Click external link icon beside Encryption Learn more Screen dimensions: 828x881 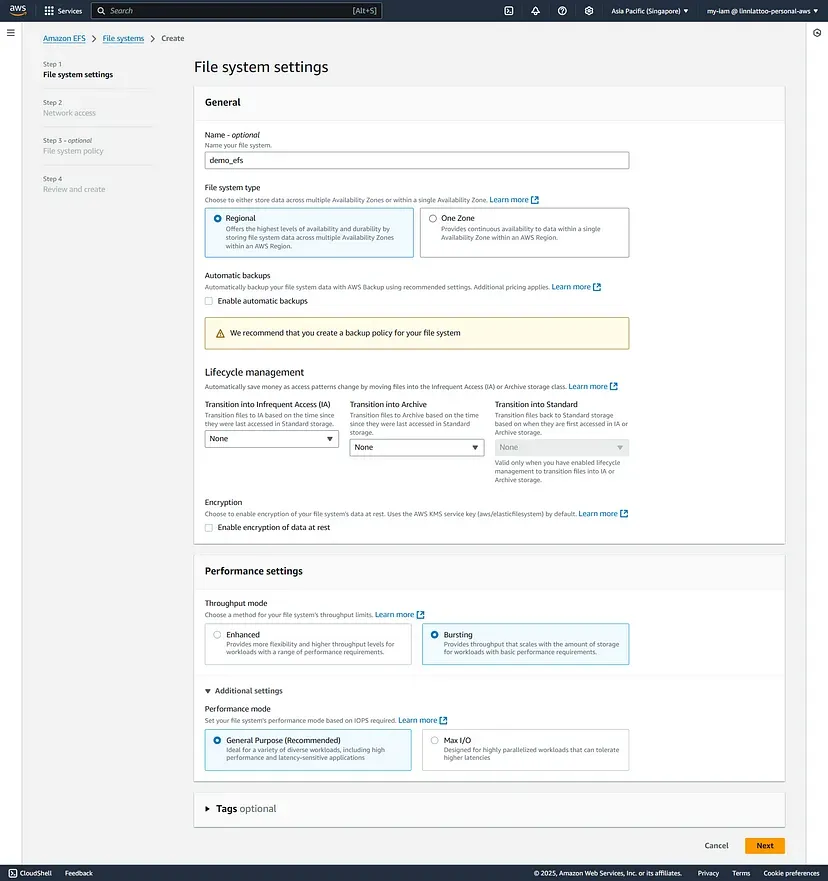pos(624,514)
